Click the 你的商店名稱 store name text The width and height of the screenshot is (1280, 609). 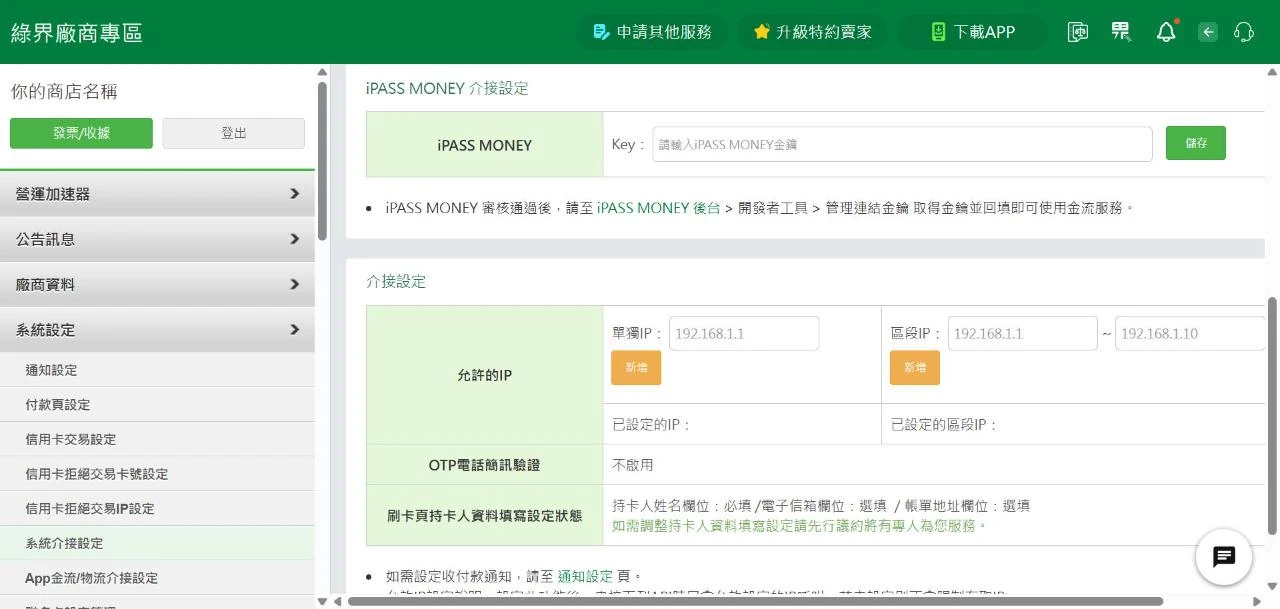click(x=64, y=91)
